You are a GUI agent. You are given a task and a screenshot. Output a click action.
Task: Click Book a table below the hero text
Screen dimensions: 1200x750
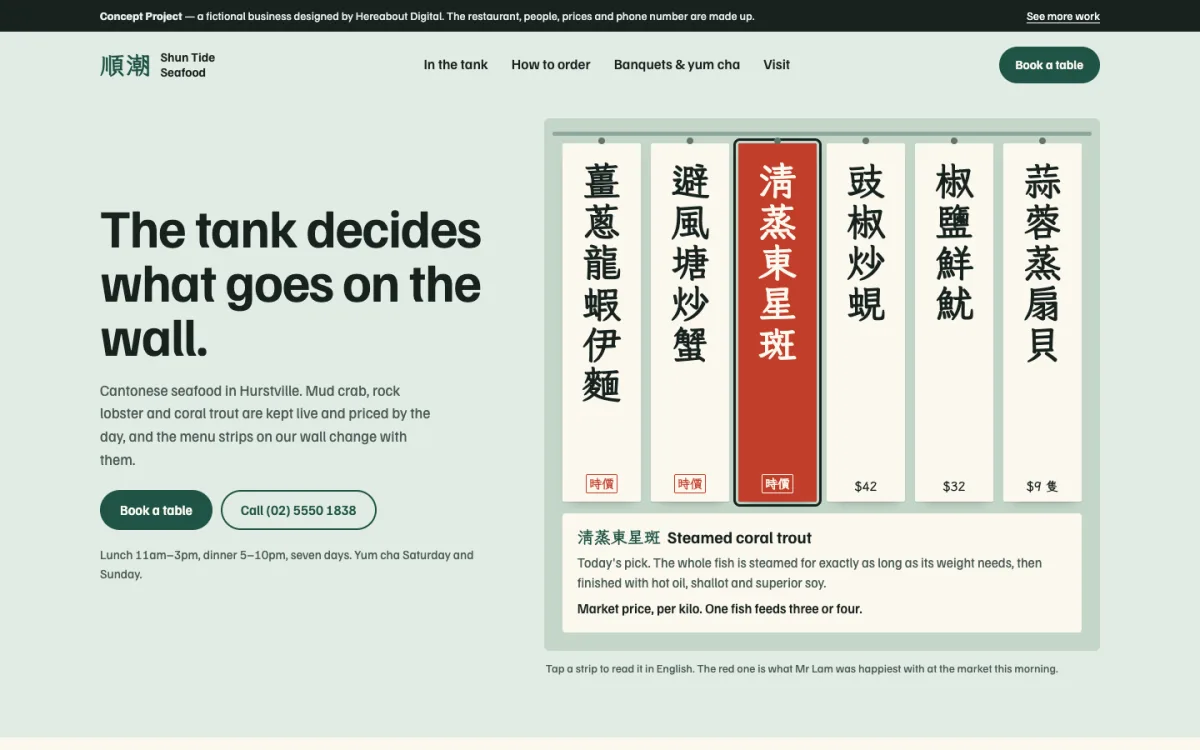pos(156,510)
